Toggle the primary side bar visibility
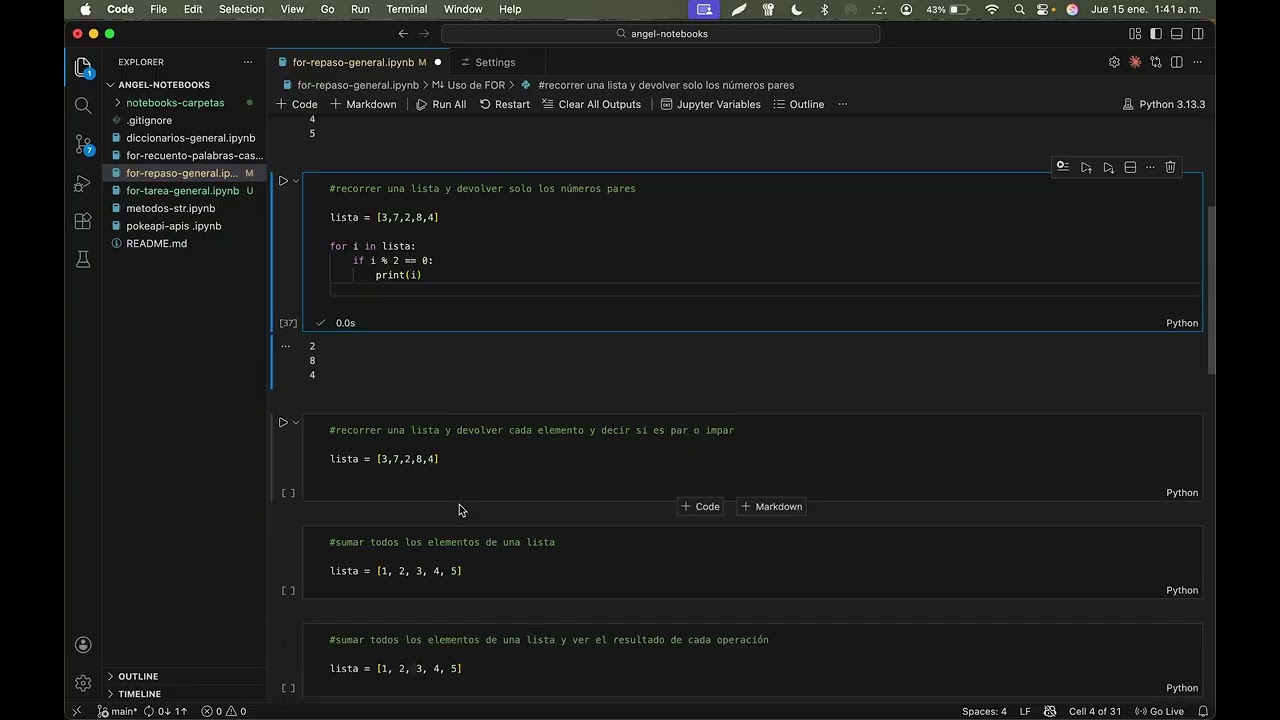The image size is (1280, 720). click(x=1156, y=34)
